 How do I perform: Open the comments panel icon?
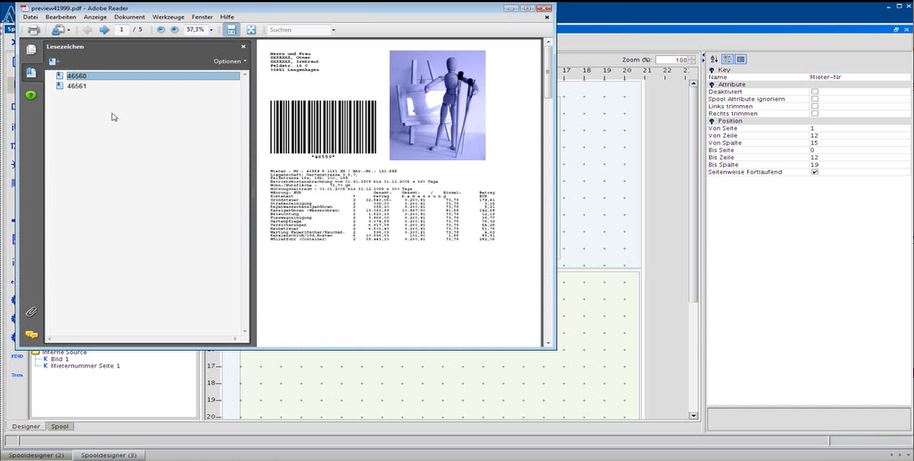click(31, 334)
